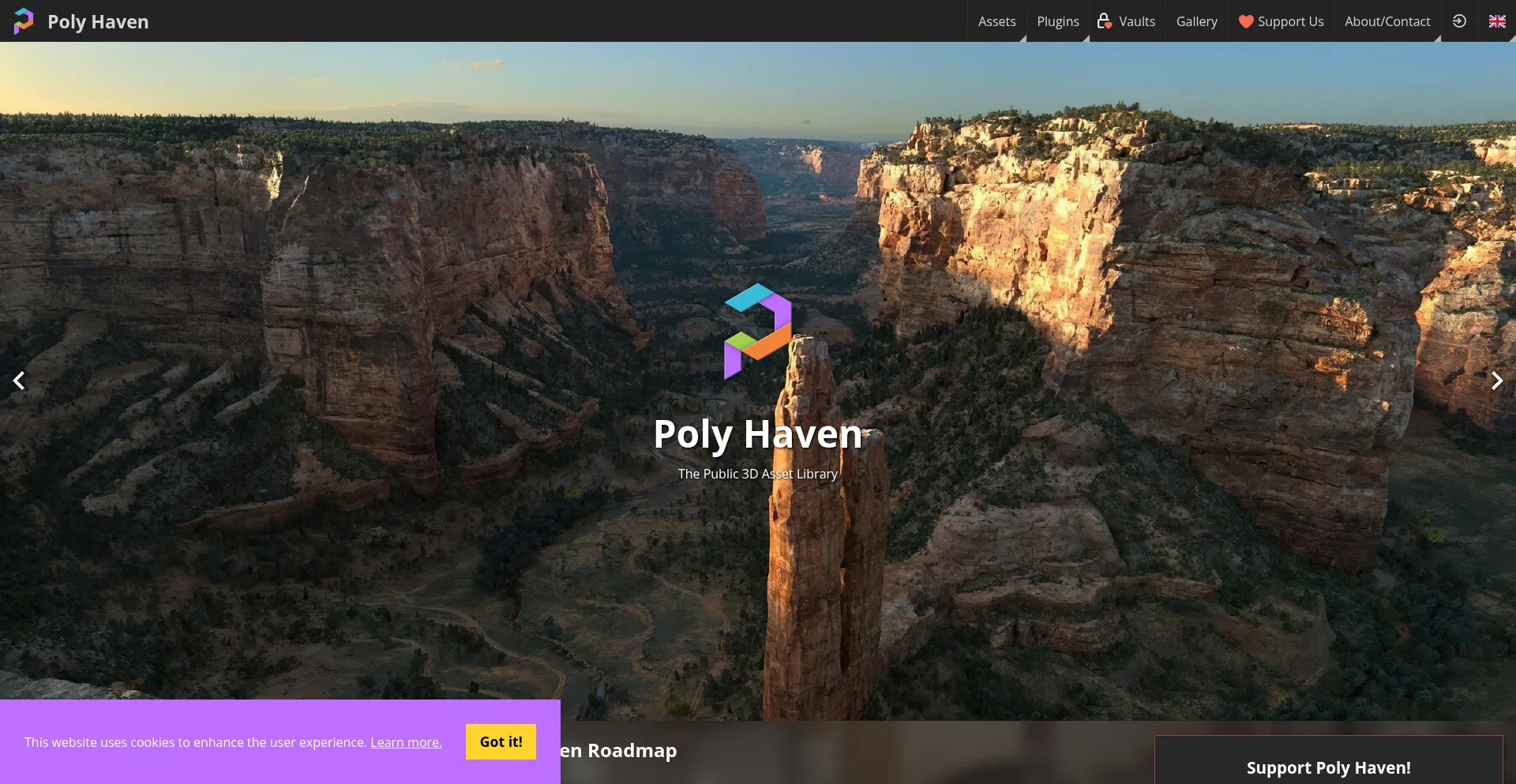
Task: Expand the About/Contact menu
Action: point(1387,21)
